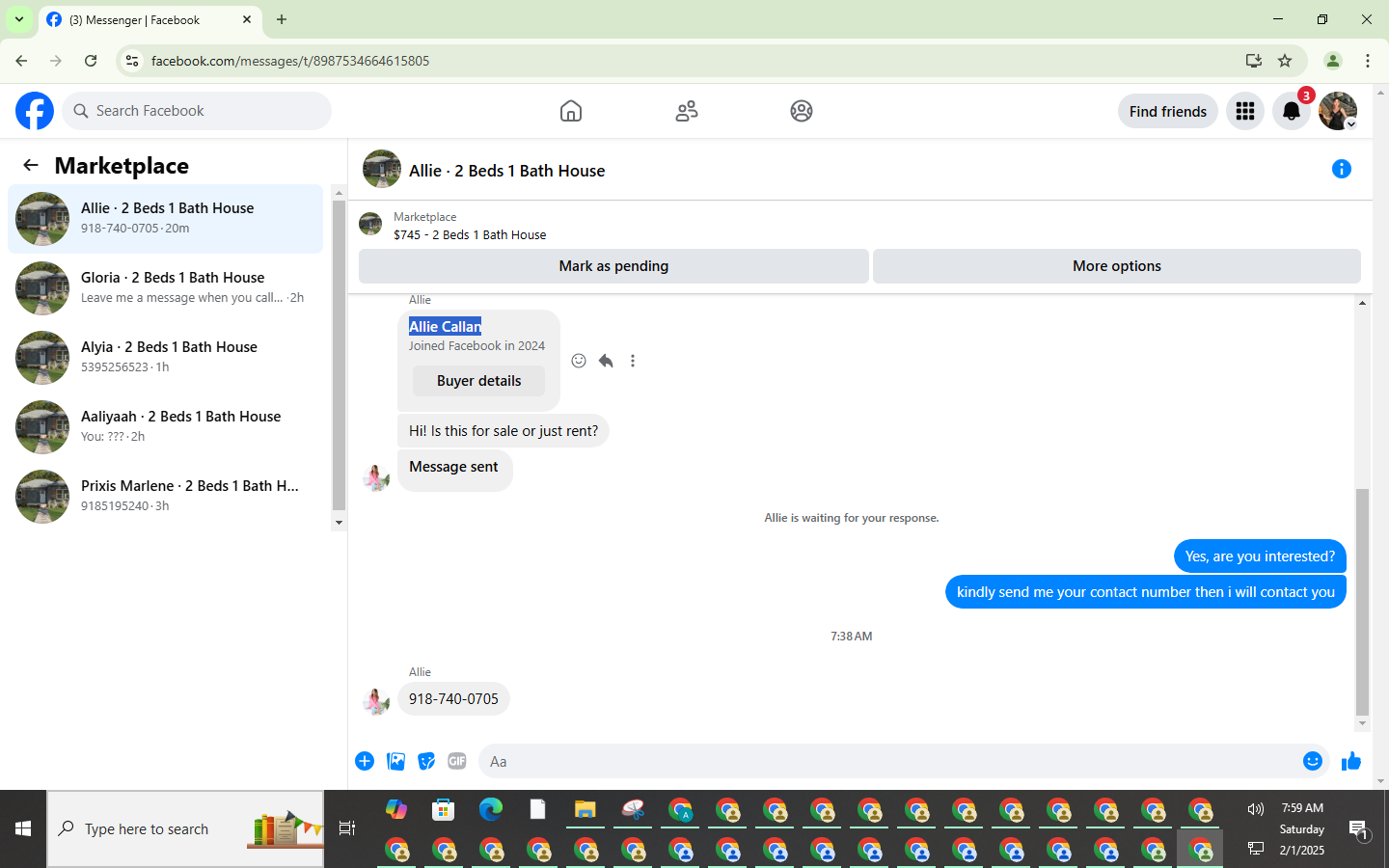Select Allie 2 Beds 1 Bath House chat
The image size is (1389, 868).
[165, 219]
